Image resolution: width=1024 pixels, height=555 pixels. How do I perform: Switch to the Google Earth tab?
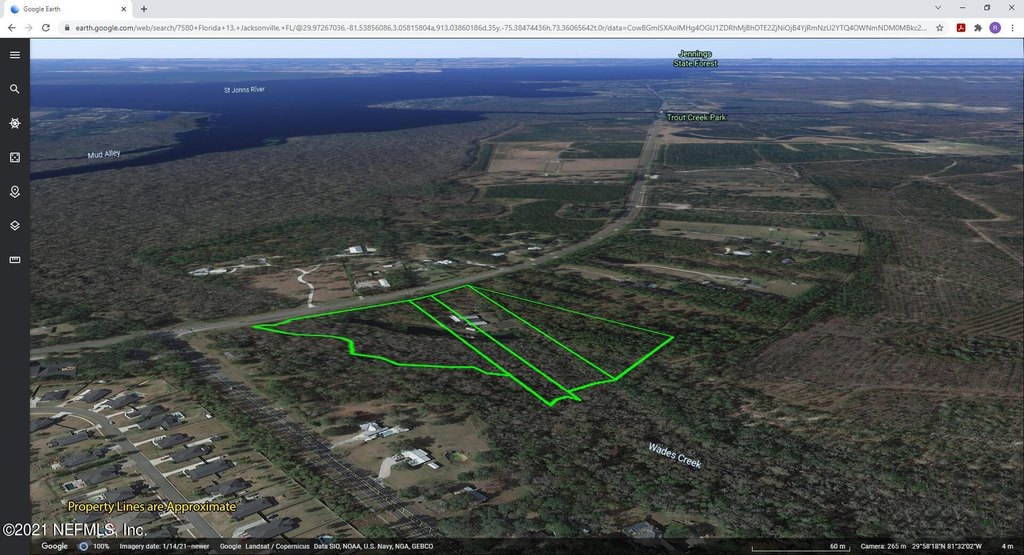65,8
